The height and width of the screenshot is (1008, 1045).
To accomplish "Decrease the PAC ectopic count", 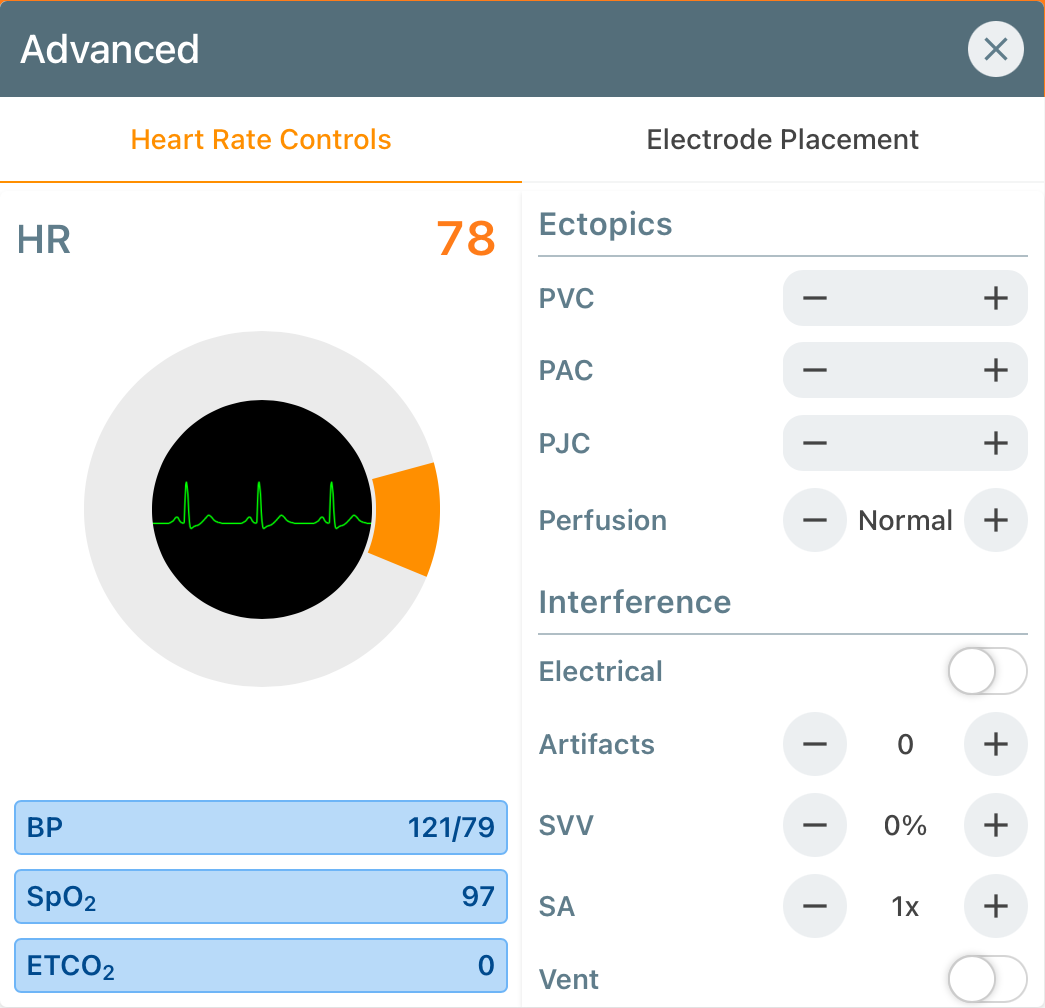I will (815, 370).
